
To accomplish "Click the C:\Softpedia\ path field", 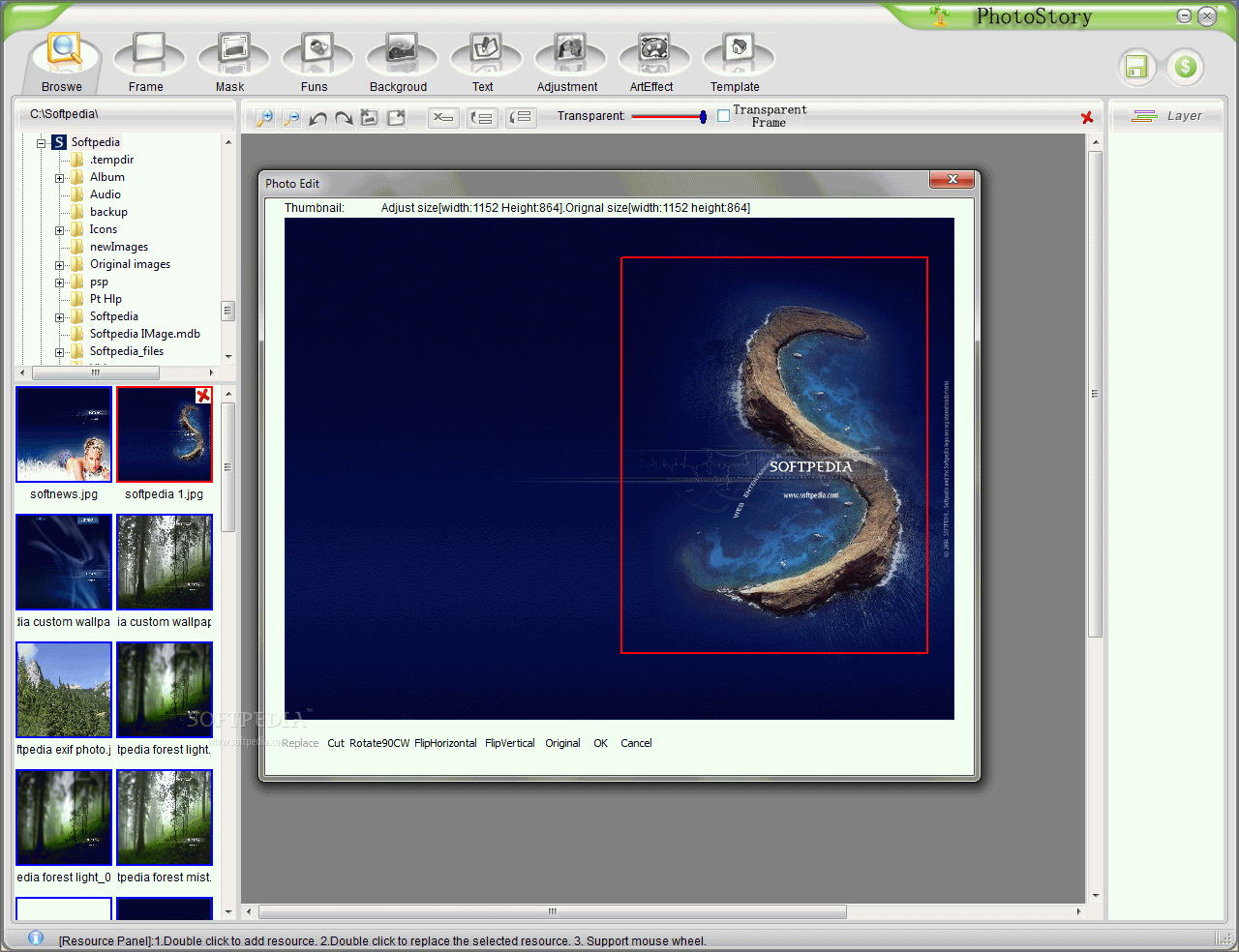I will 126,114.
